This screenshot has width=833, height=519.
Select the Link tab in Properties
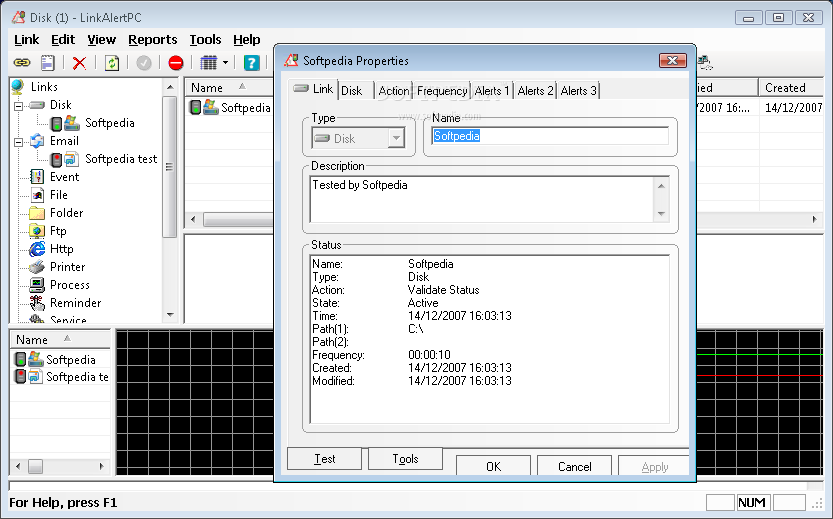coord(313,89)
